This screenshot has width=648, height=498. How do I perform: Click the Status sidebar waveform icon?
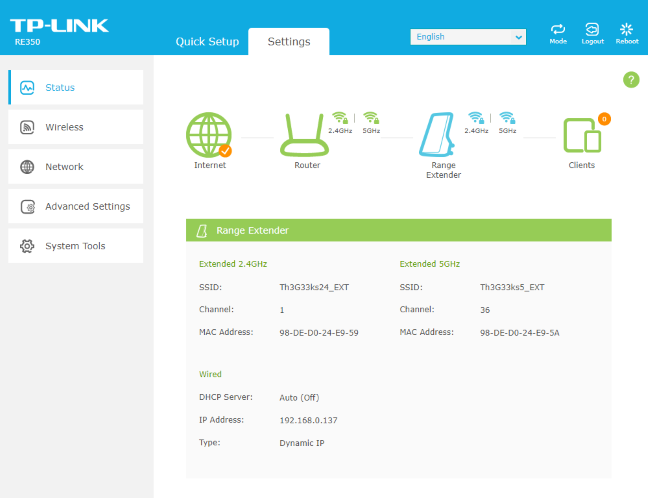point(27,88)
